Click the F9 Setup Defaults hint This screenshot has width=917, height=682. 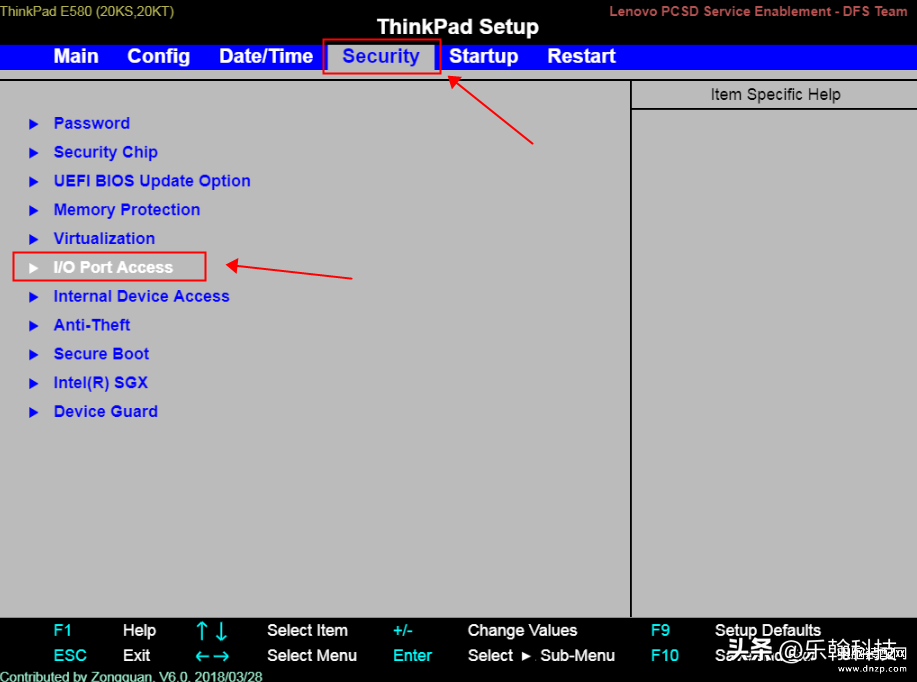tap(660, 630)
